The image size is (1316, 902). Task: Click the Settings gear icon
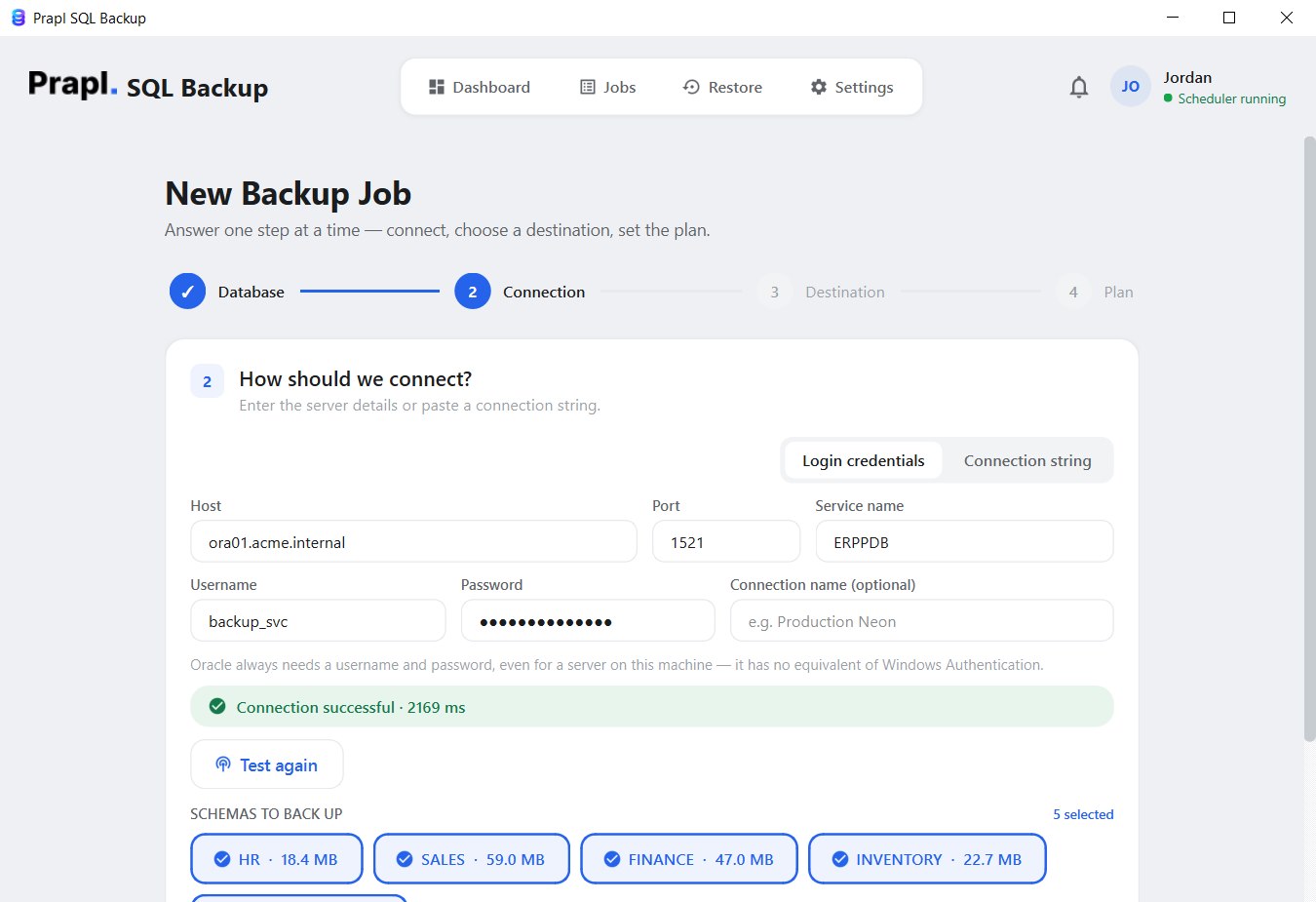pyautogui.click(x=819, y=87)
